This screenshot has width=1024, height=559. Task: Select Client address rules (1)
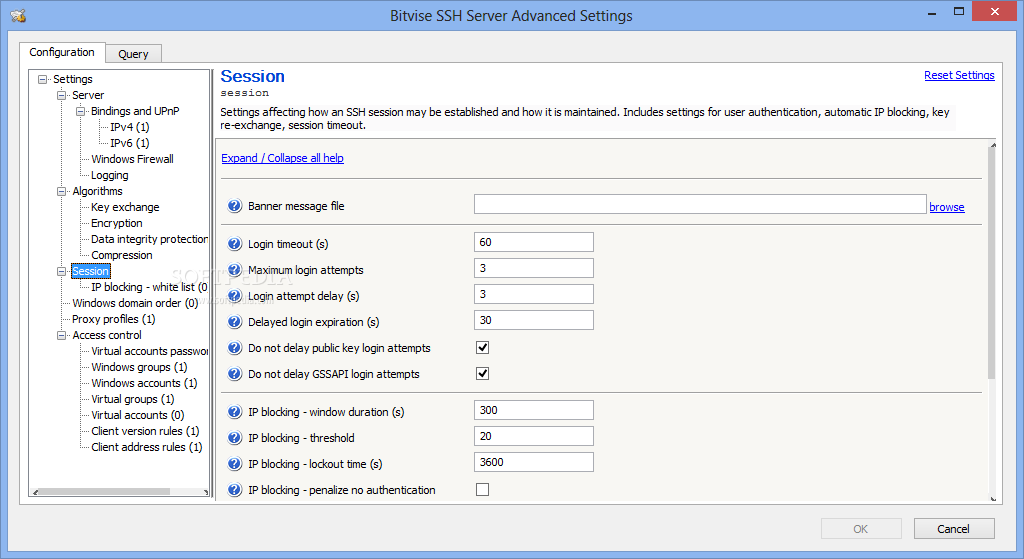[146, 447]
